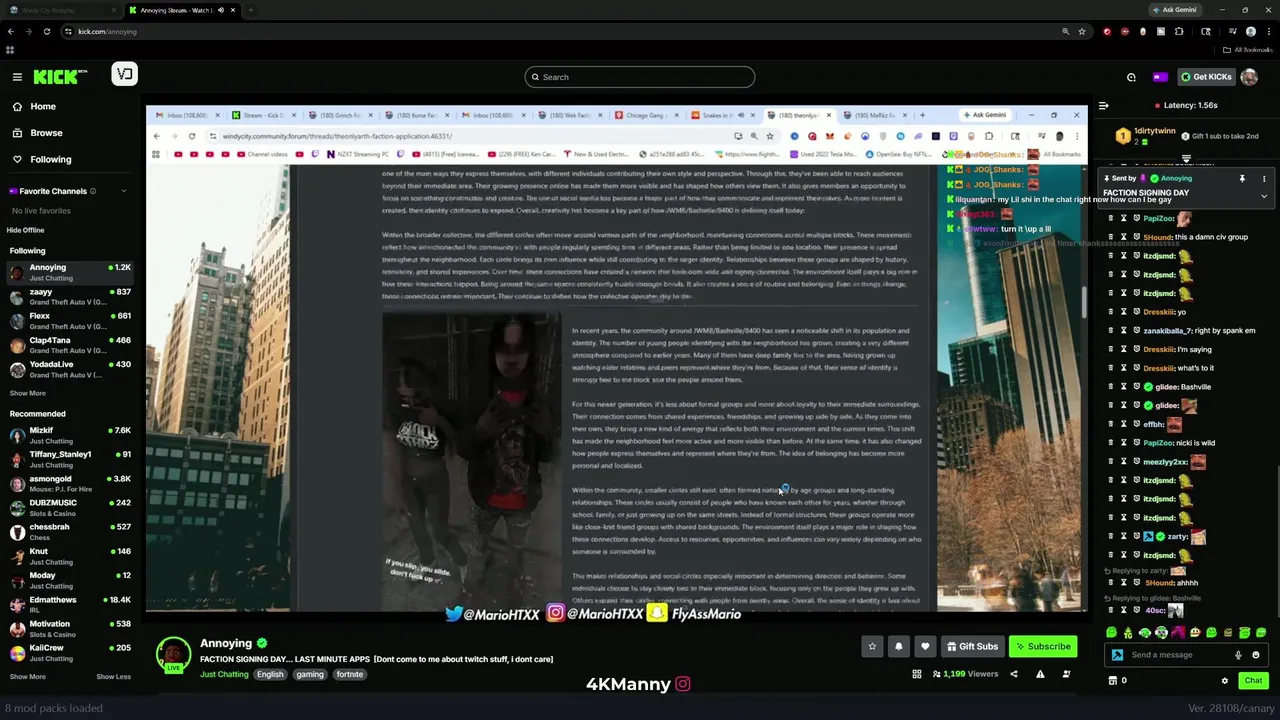
Task: Click the Just Chatting category link
Action: point(224,675)
